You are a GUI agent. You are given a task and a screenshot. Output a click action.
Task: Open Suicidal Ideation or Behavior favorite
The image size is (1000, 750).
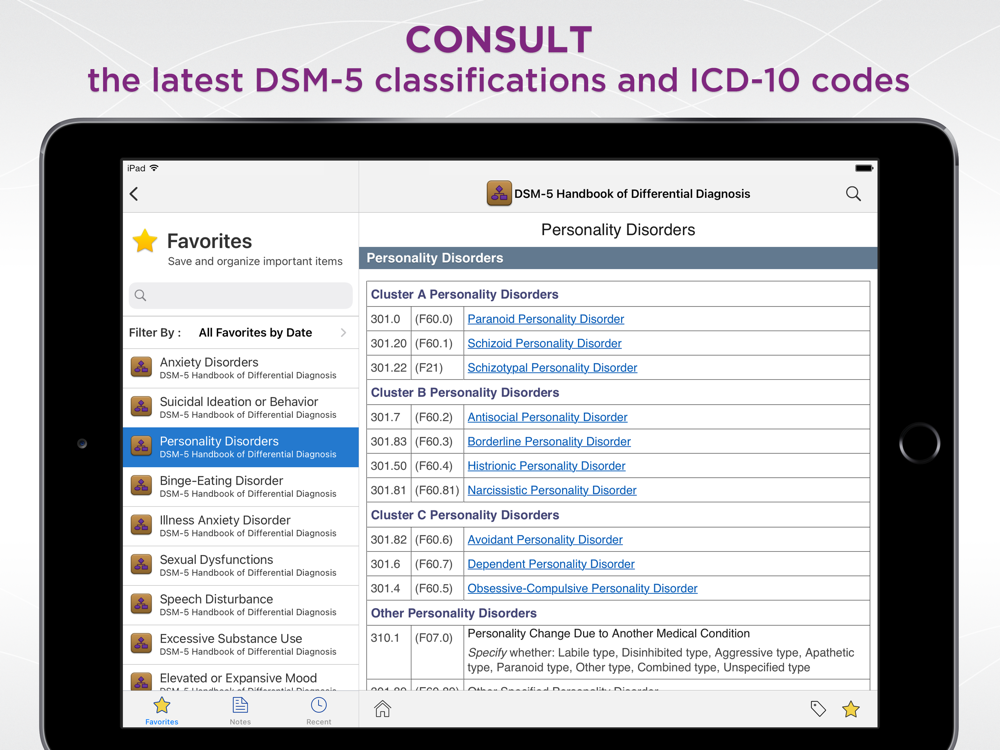(x=240, y=408)
